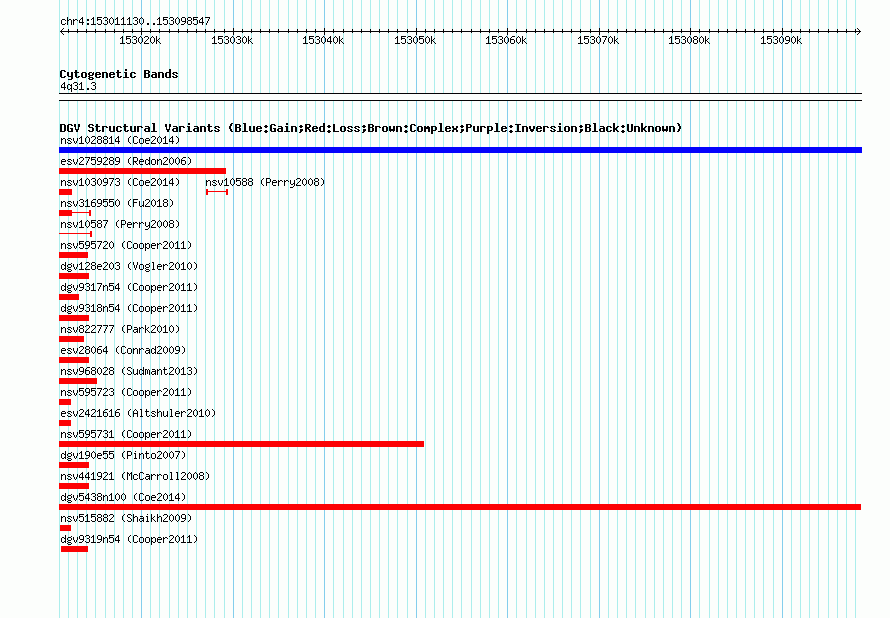The width and height of the screenshot is (890, 618).
Task: Open nsv822777 (Park2010) variant
Action: (x=120, y=329)
